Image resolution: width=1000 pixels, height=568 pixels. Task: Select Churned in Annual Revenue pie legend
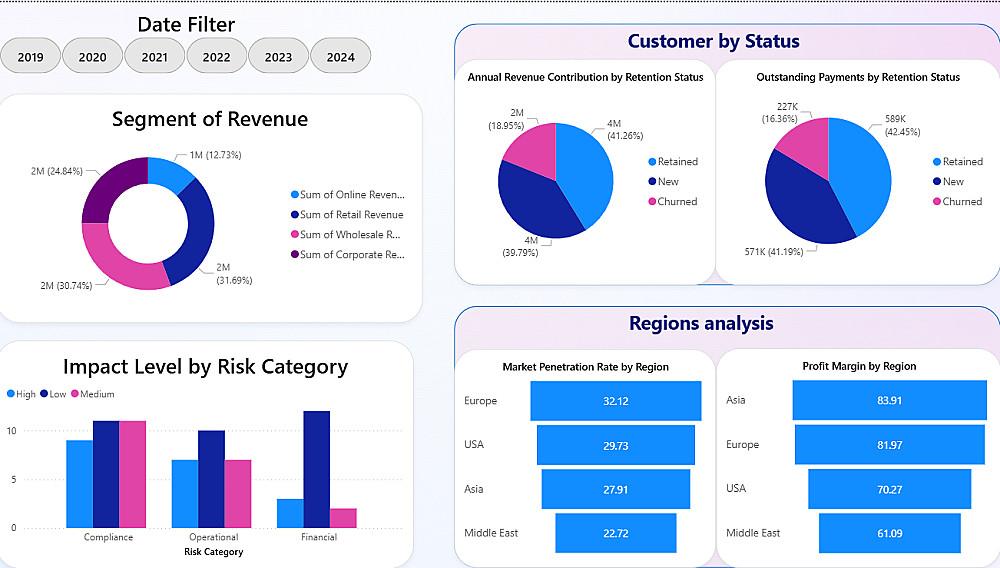(673, 201)
